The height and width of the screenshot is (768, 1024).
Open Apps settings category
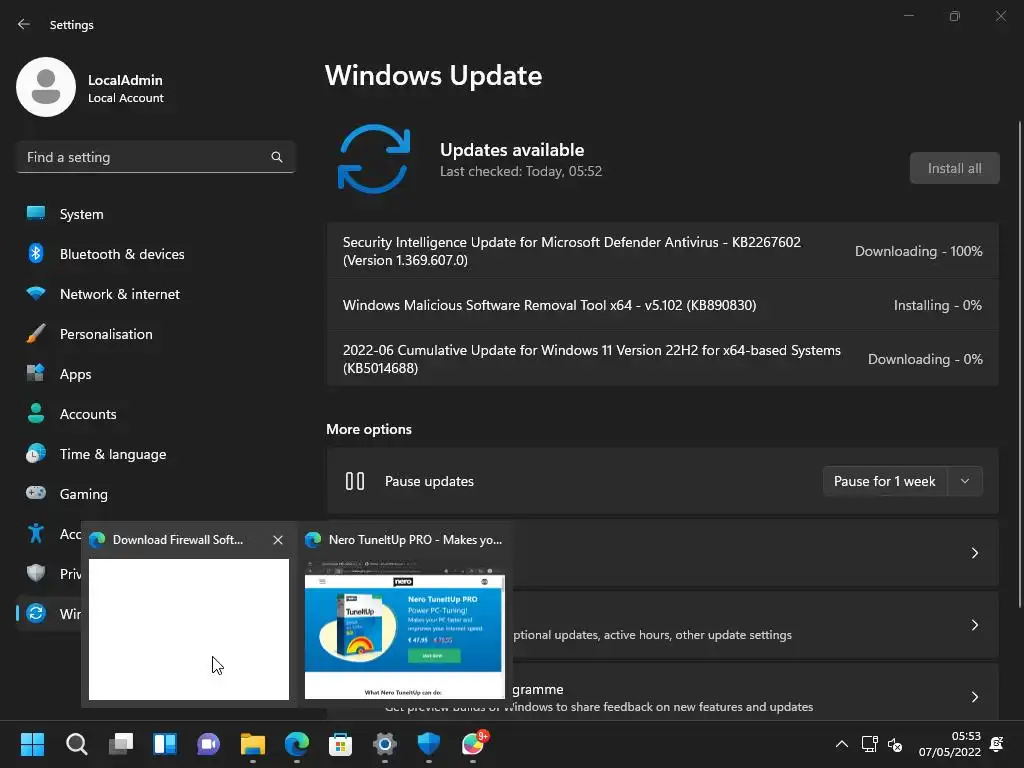(x=155, y=374)
